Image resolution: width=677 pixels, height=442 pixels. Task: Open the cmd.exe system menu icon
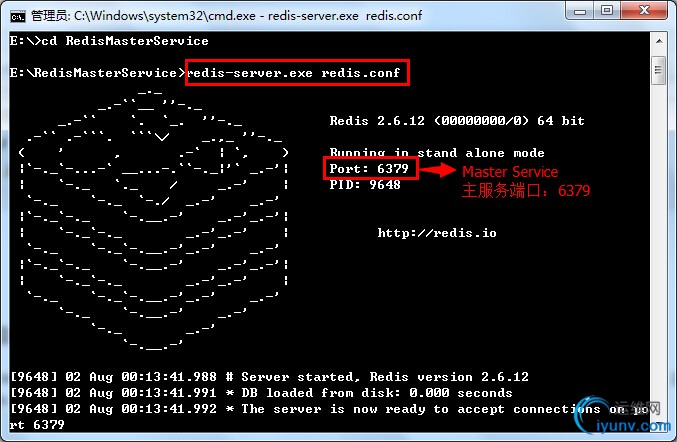tap(18, 16)
